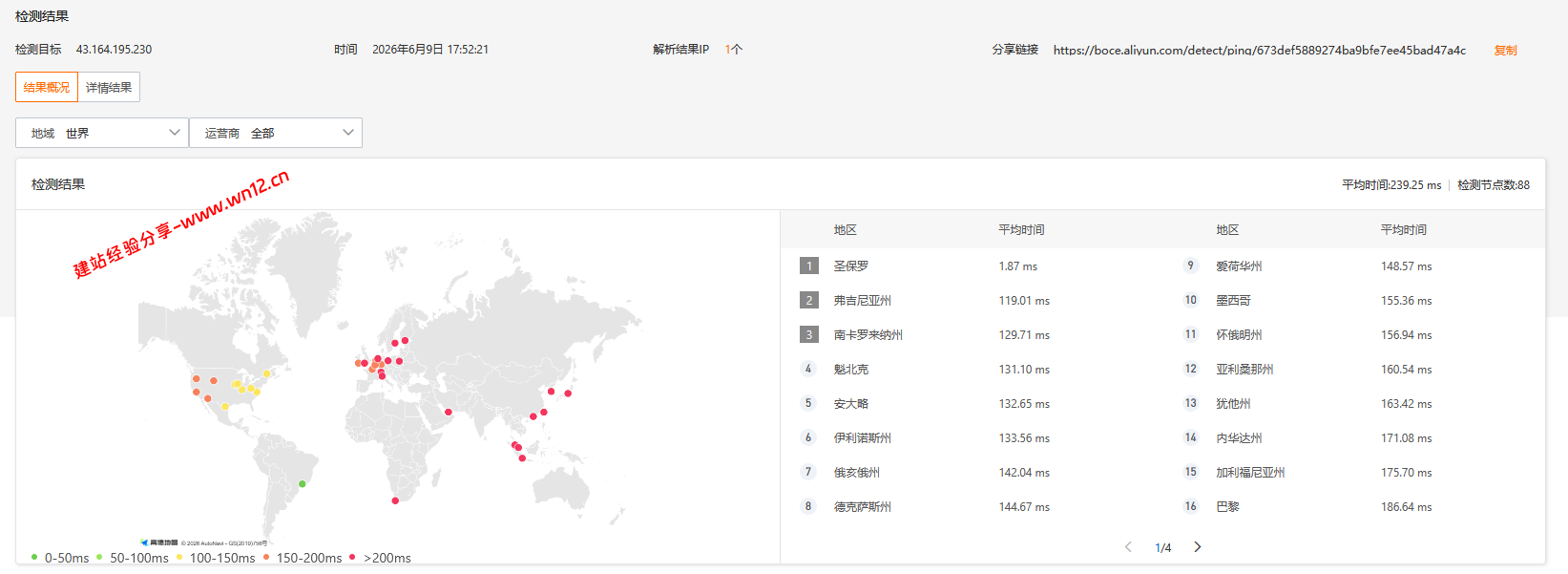Click the AutoNavi map logo
The width and height of the screenshot is (1568, 574).
tap(159, 542)
